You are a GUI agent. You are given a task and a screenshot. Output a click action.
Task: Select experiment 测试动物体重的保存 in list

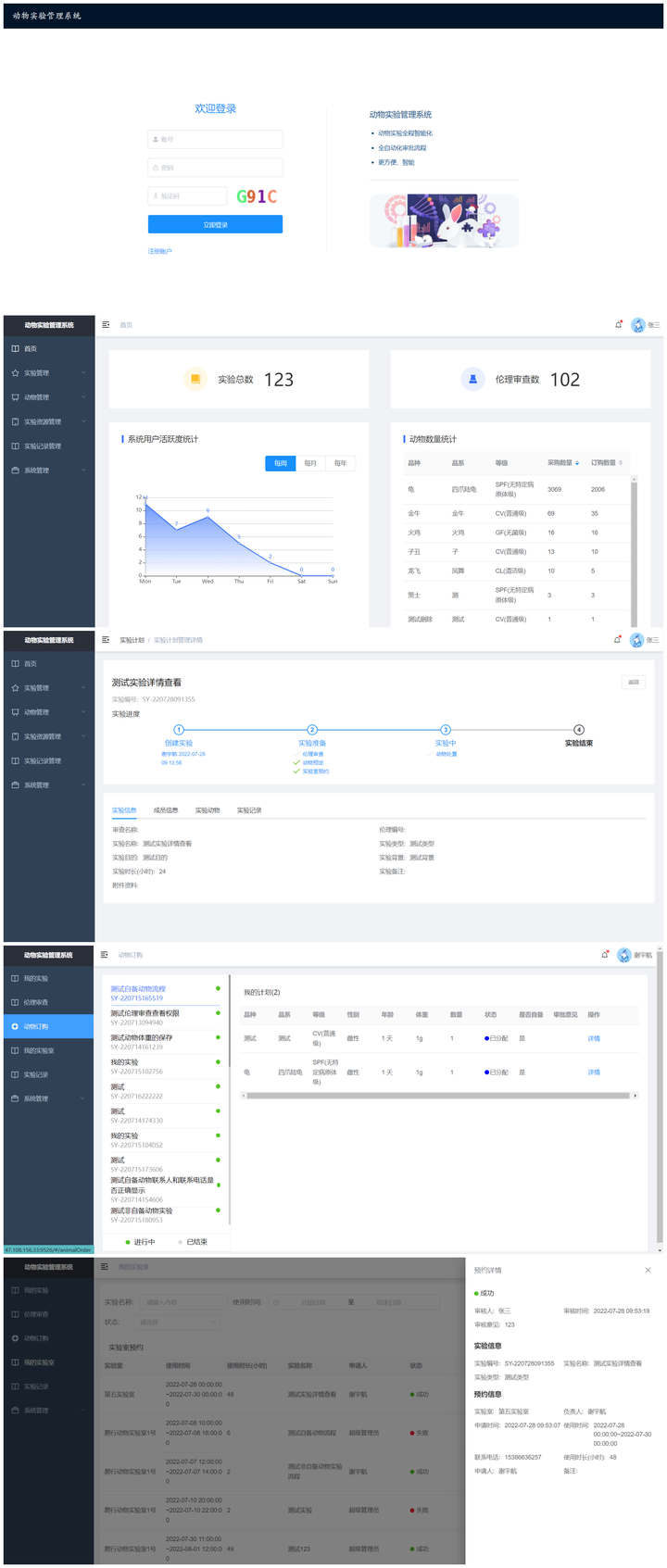(x=165, y=1042)
